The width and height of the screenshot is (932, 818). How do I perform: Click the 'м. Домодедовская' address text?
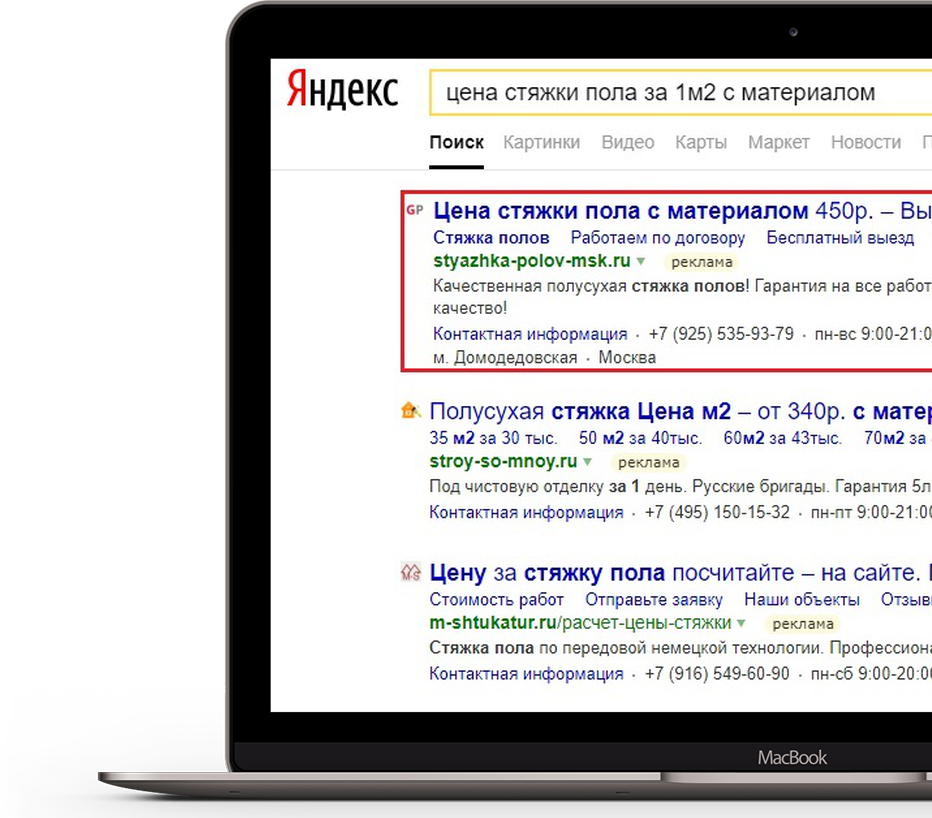(505, 357)
